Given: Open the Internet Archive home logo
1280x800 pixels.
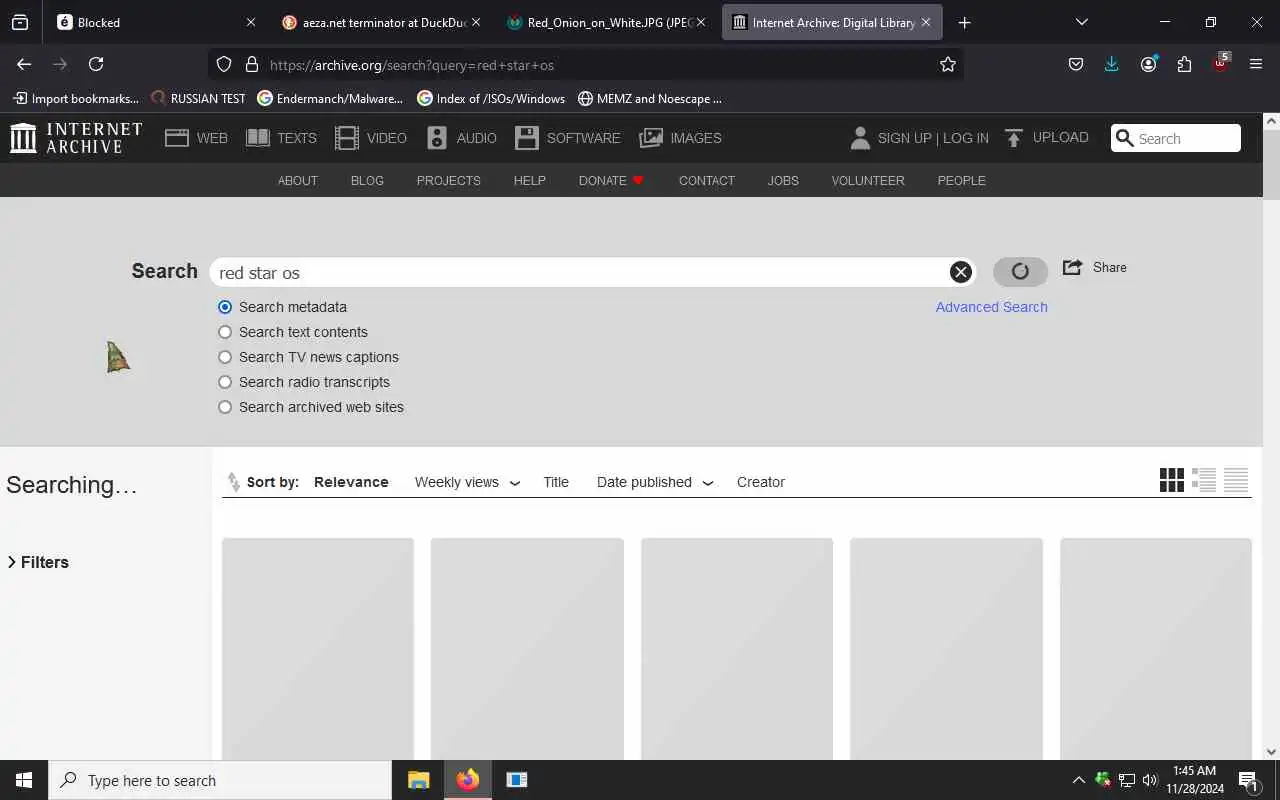Looking at the screenshot, I should click(x=76, y=138).
